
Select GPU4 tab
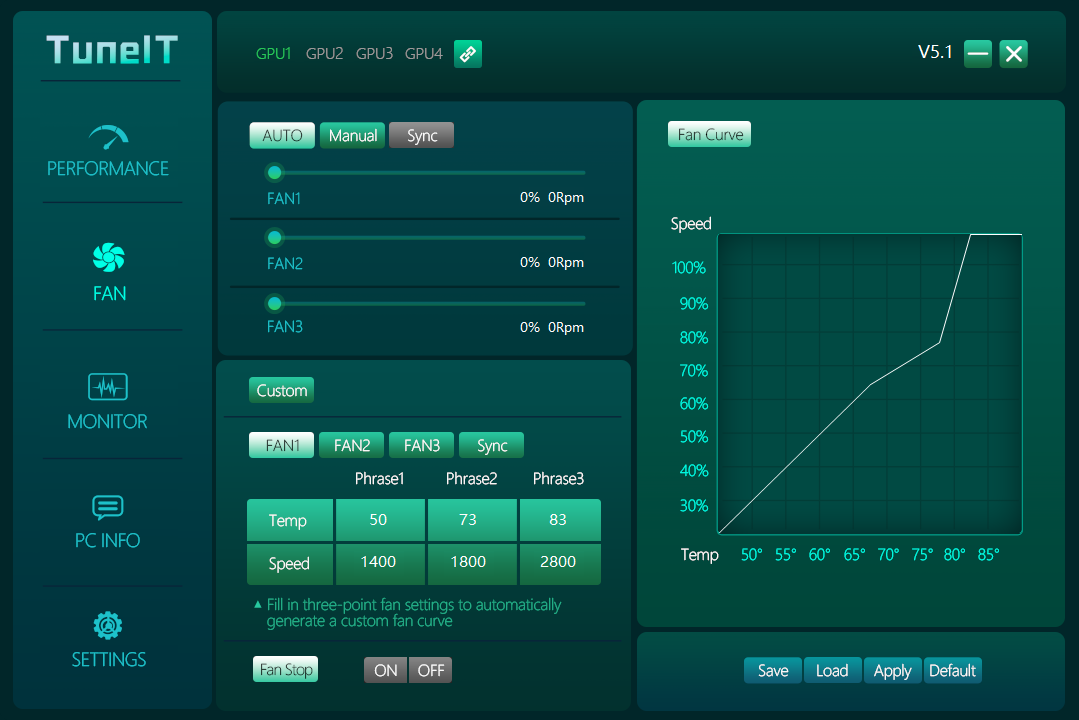pyautogui.click(x=423, y=54)
